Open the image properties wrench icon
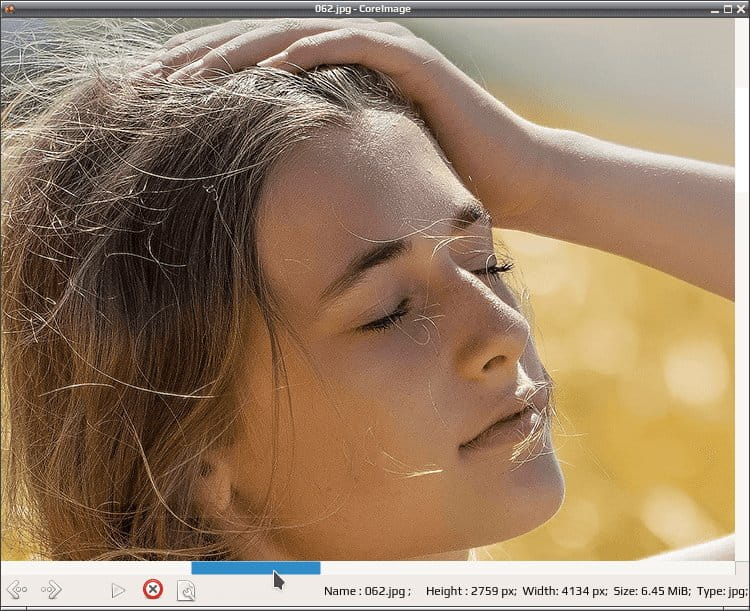Screen dimensions: 750x611 [x=186, y=590]
